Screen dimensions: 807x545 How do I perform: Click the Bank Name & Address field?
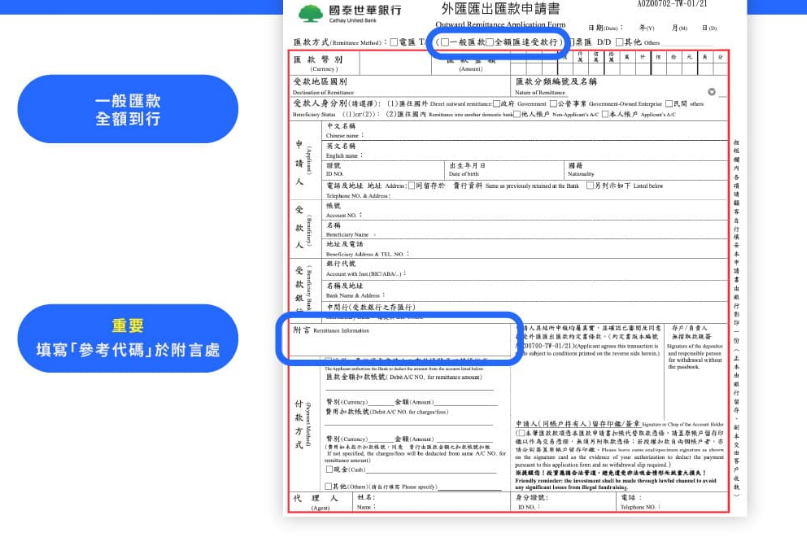tap(524, 291)
